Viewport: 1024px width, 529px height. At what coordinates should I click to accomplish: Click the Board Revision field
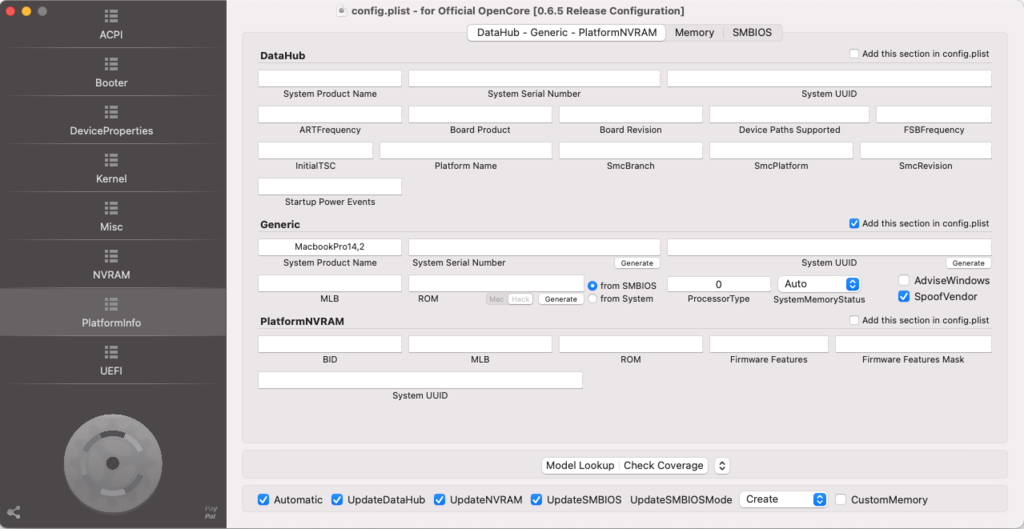click(x=631, y=114)
